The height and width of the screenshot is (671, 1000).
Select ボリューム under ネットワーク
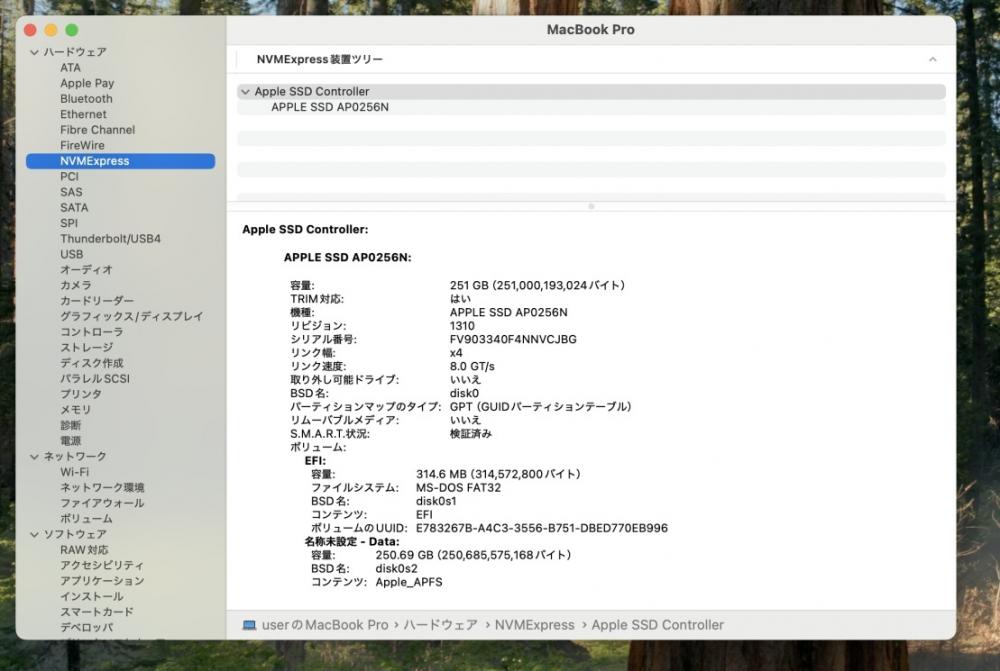click(86, 519)
